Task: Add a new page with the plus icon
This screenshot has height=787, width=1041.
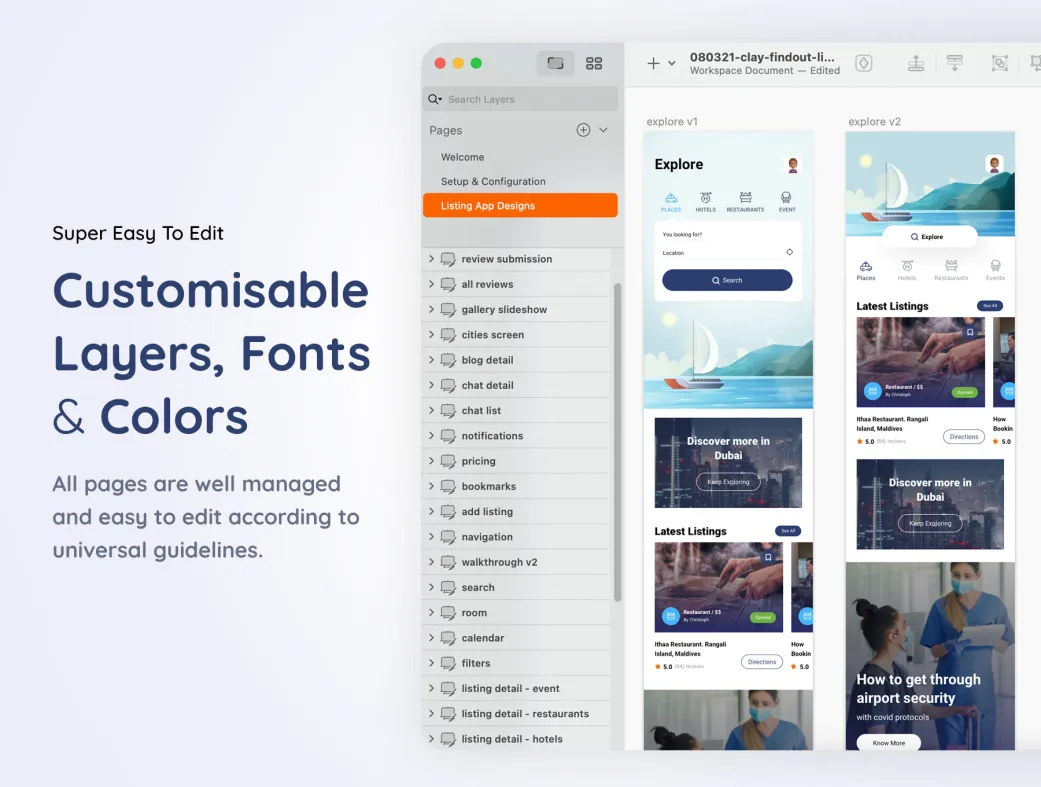Action: click(583, 130)
